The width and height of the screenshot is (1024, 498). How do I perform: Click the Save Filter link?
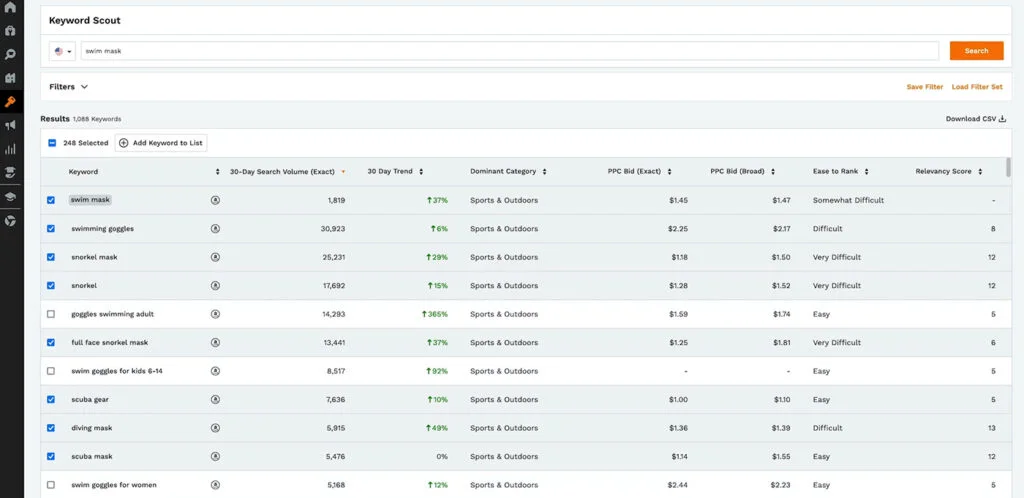coord(925,87)
